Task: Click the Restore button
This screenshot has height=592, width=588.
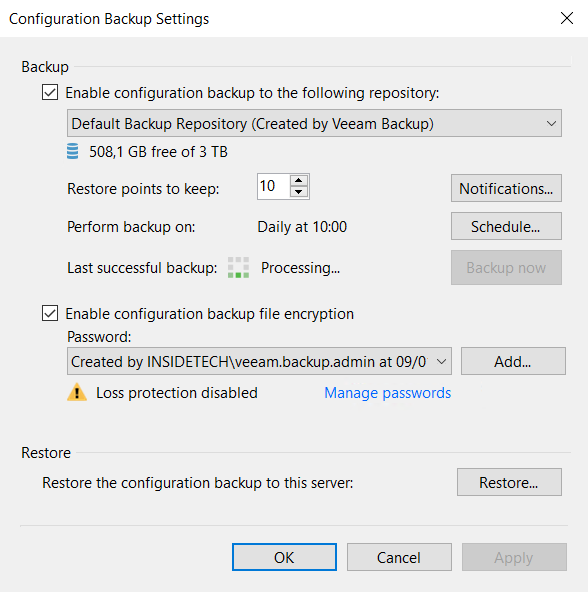Action: tap(509, 482)
